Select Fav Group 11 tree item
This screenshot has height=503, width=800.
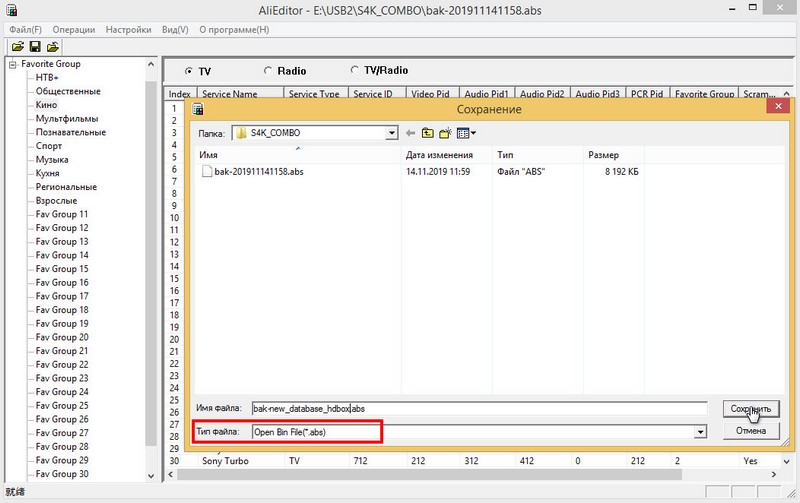click(x=62, y=214)
